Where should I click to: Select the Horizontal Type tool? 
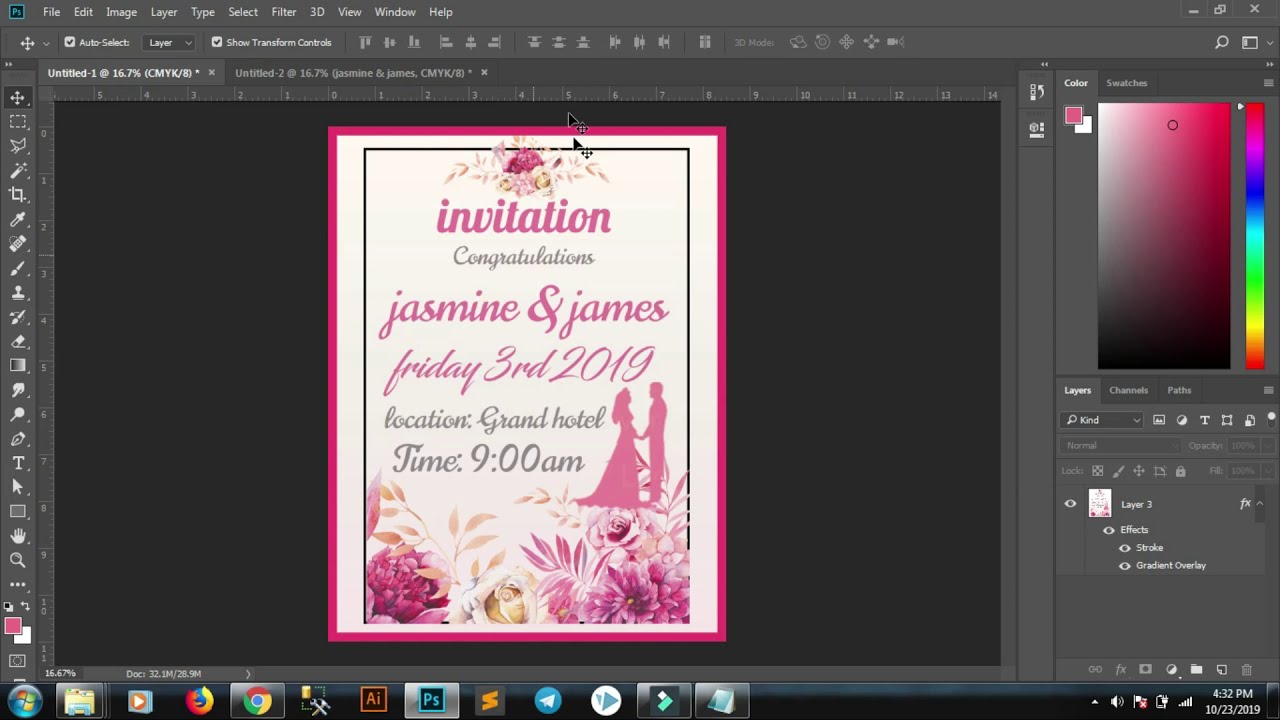[18, 463]
